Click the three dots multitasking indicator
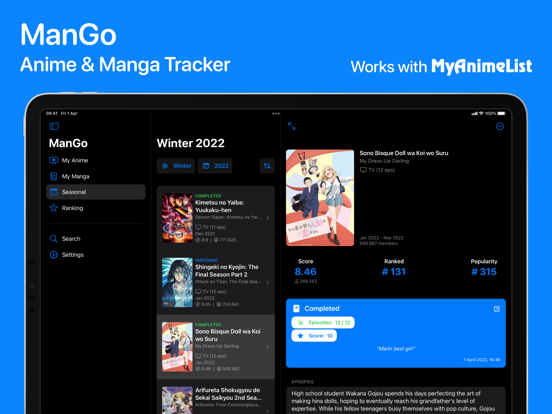Image resolution: width=552 pixels, height=414 pixels. [x=276, y=113]
